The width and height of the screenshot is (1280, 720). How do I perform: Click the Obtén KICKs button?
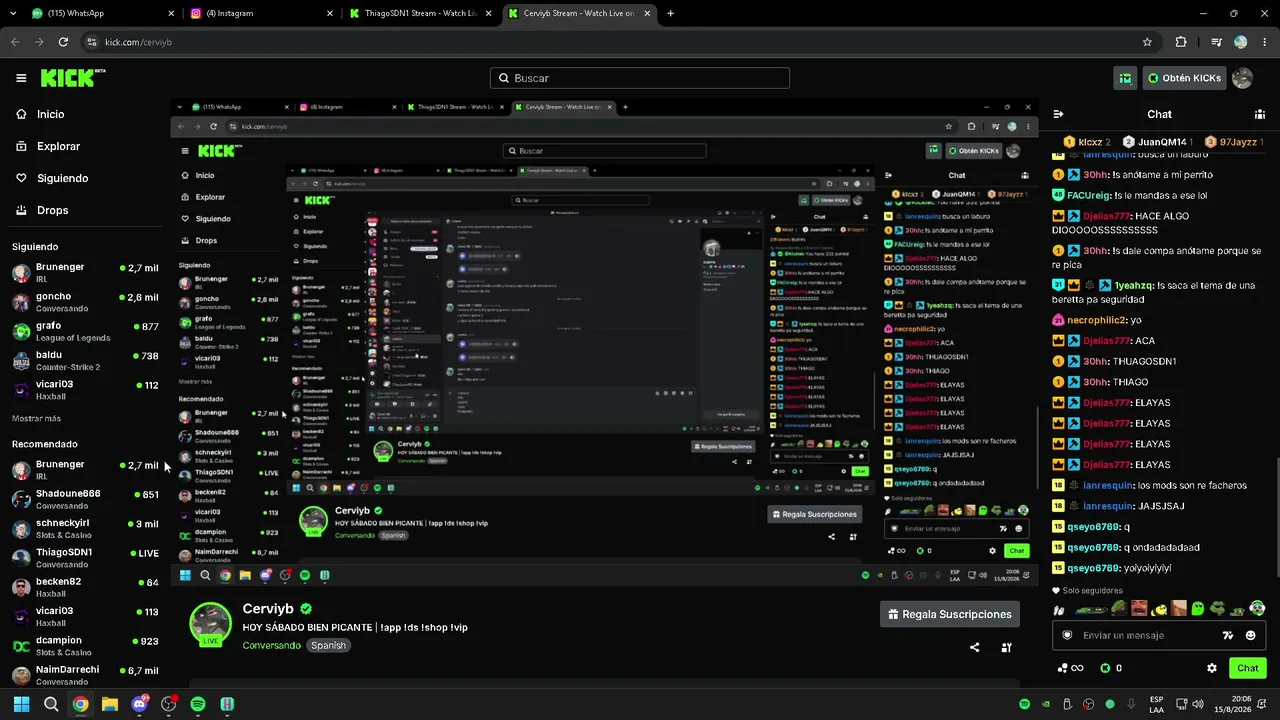click(x=1184, y=78)
